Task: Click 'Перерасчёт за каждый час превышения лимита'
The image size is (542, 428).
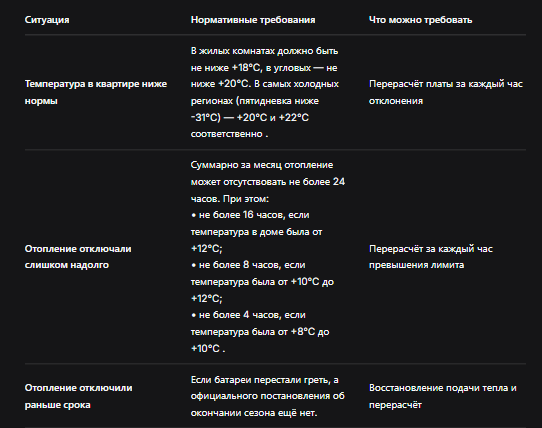Action: point(431,257)
